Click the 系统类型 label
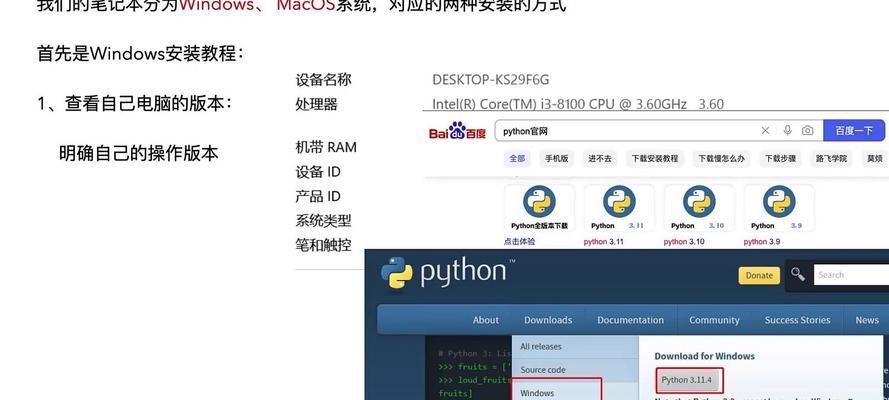This screenshot has width=889, height=400. pyautogui.click(x=323, y=220)
